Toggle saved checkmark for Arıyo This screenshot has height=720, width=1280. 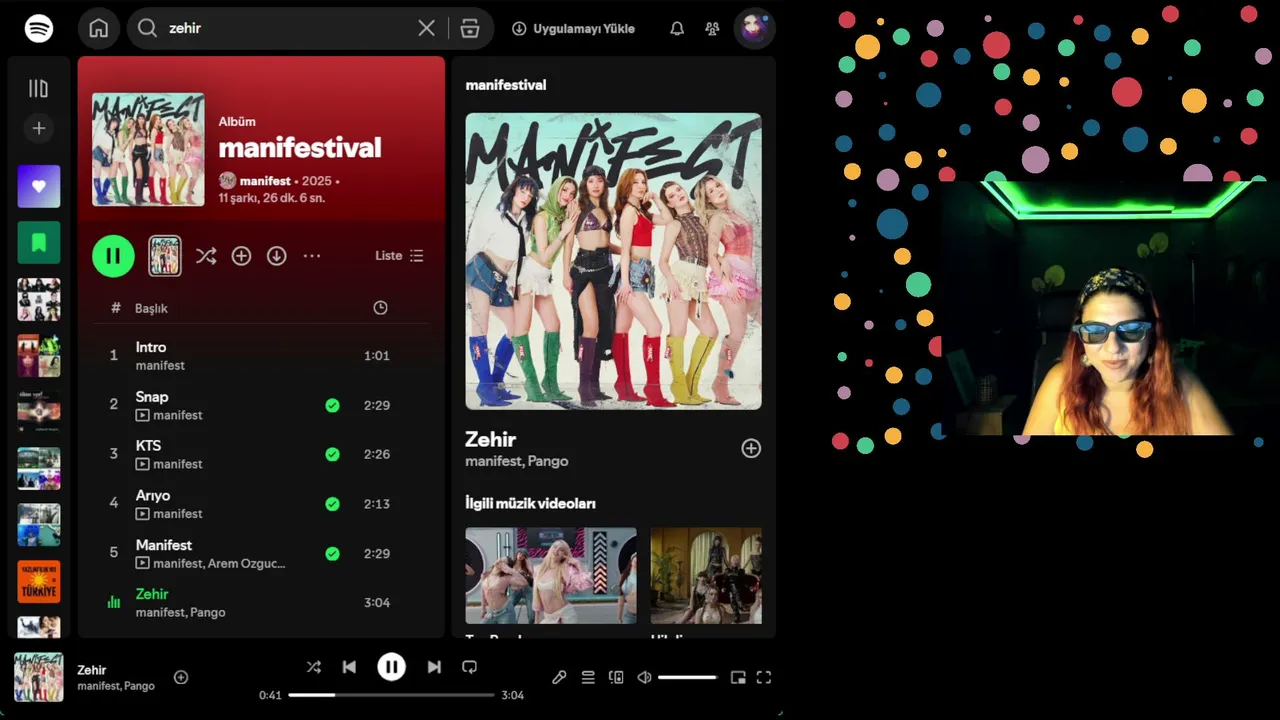click(x=332, y=504)
